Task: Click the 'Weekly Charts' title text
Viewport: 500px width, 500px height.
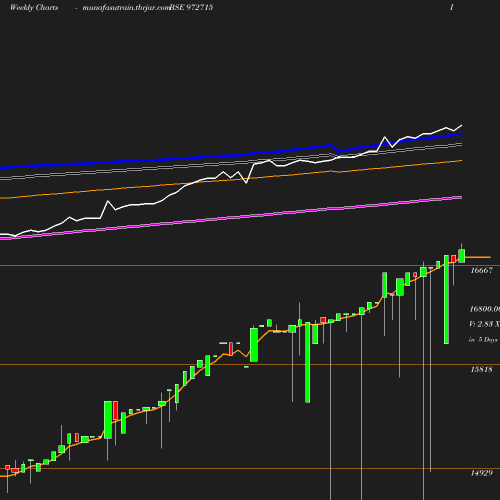Action: pos(34,7)
